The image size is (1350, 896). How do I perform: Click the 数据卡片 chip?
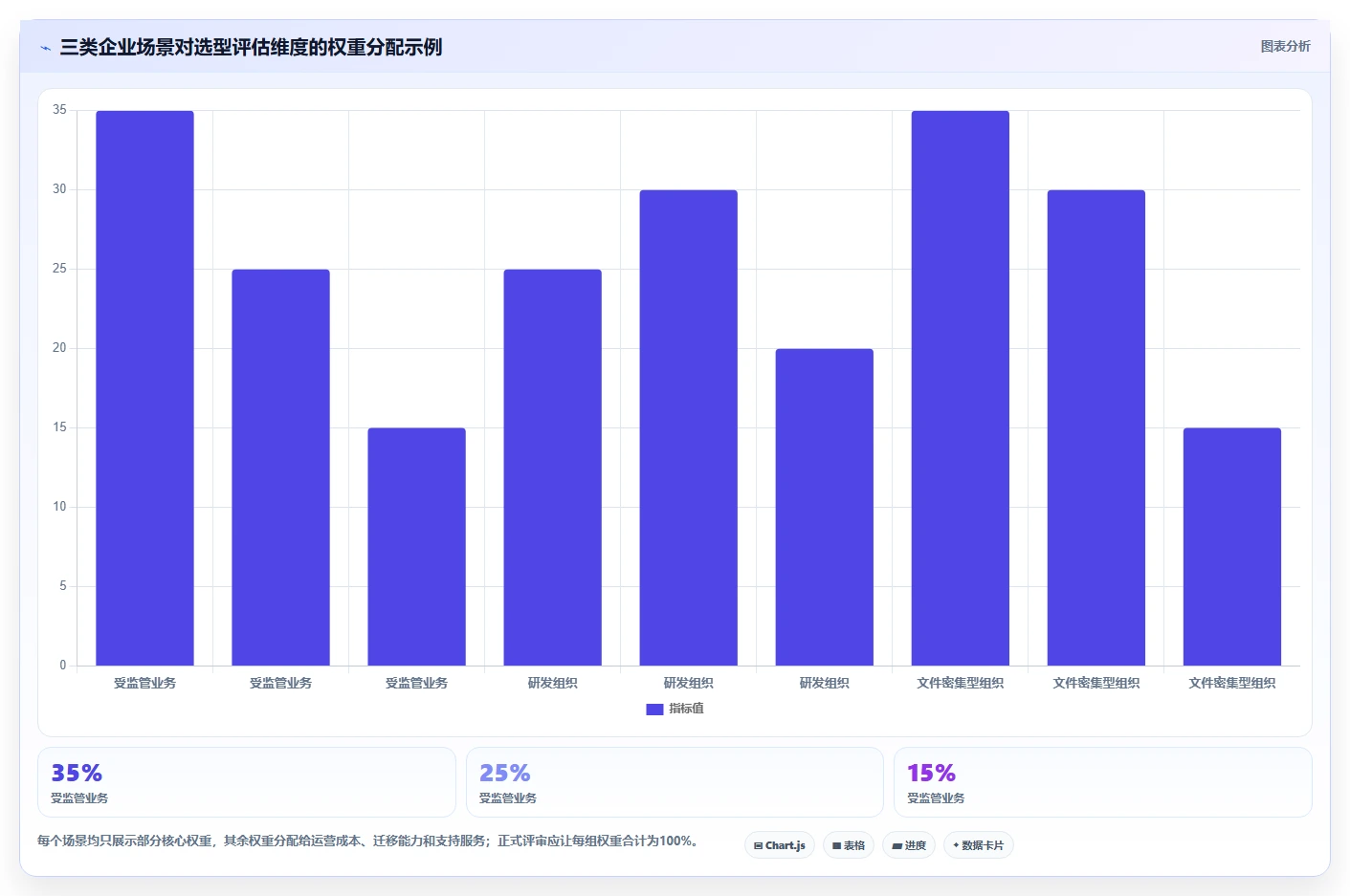(979, 845)
